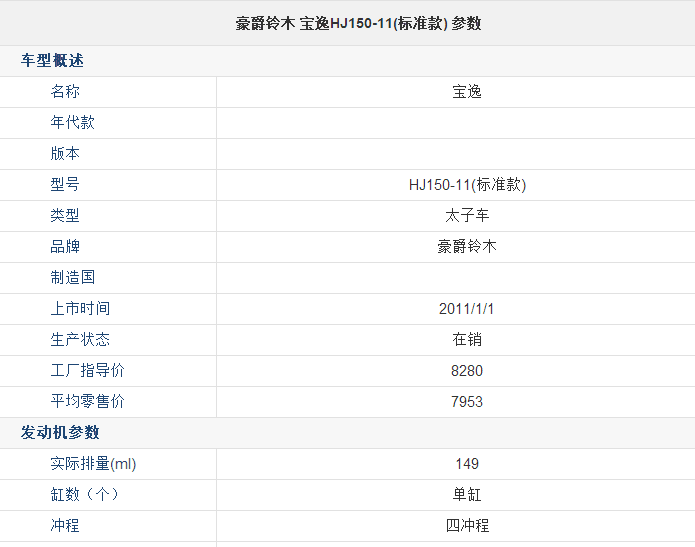Select the 发动机参数 section header
The height and width of the screenshot is (547, 695).
60,432
